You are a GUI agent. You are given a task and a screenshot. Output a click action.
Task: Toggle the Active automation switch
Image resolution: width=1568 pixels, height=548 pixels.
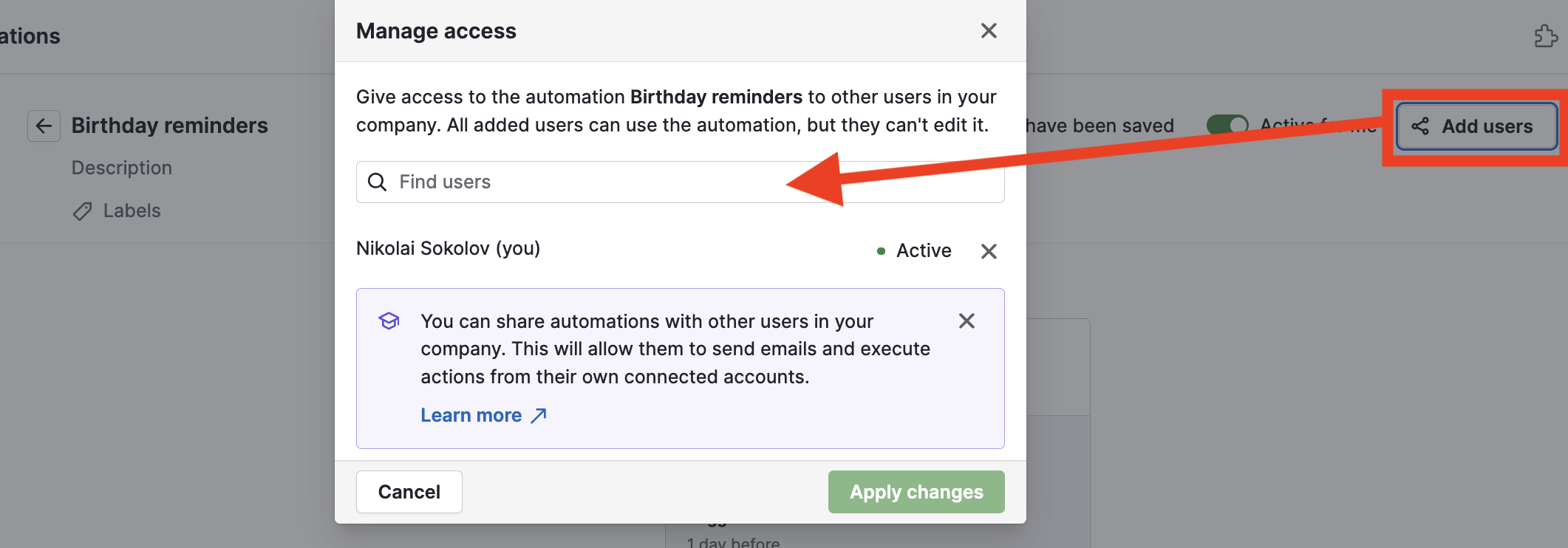1227,125
